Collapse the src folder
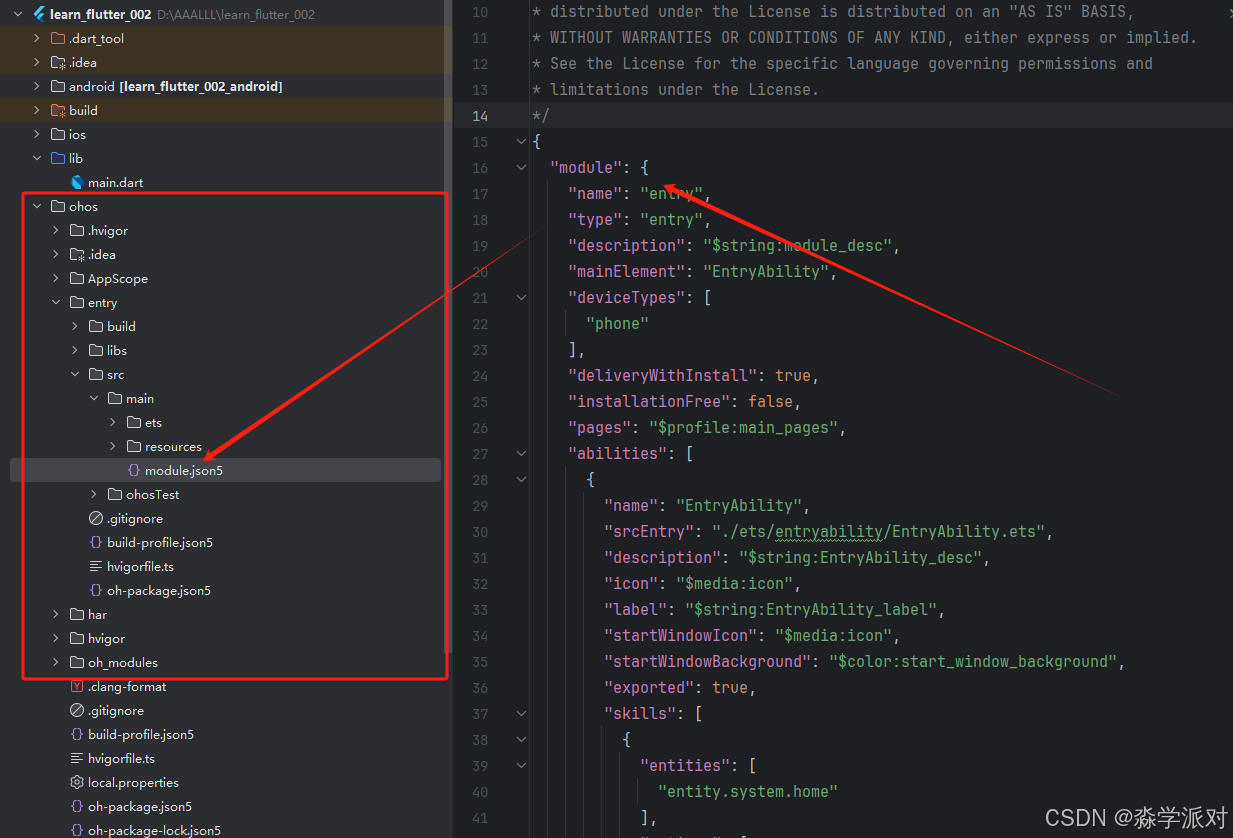 [x=75, y=374]
